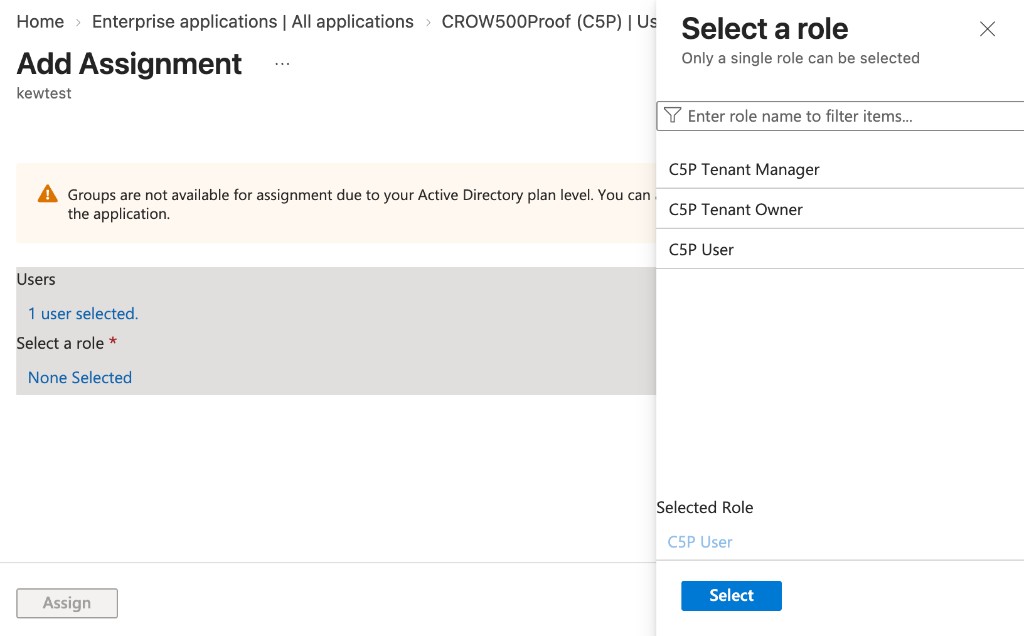Choose the C5P Tenant Manager role
The height and width of the screenshot is (636, 1024).
point(840,169)
